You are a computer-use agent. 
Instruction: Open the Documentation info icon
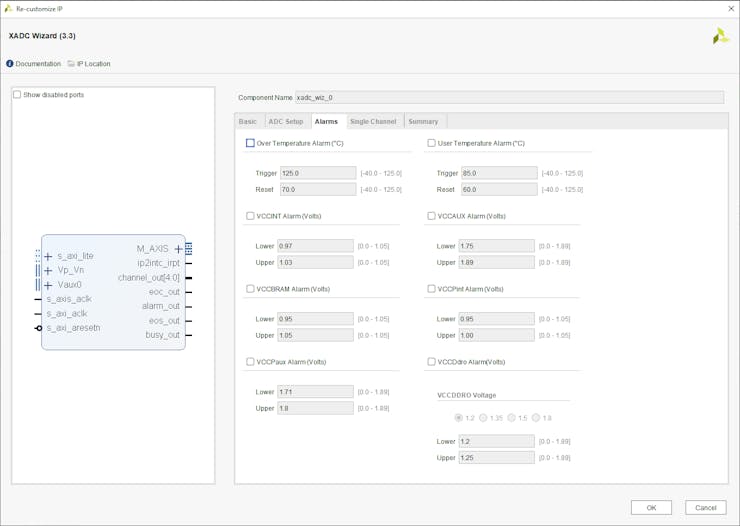coord(9,63)
